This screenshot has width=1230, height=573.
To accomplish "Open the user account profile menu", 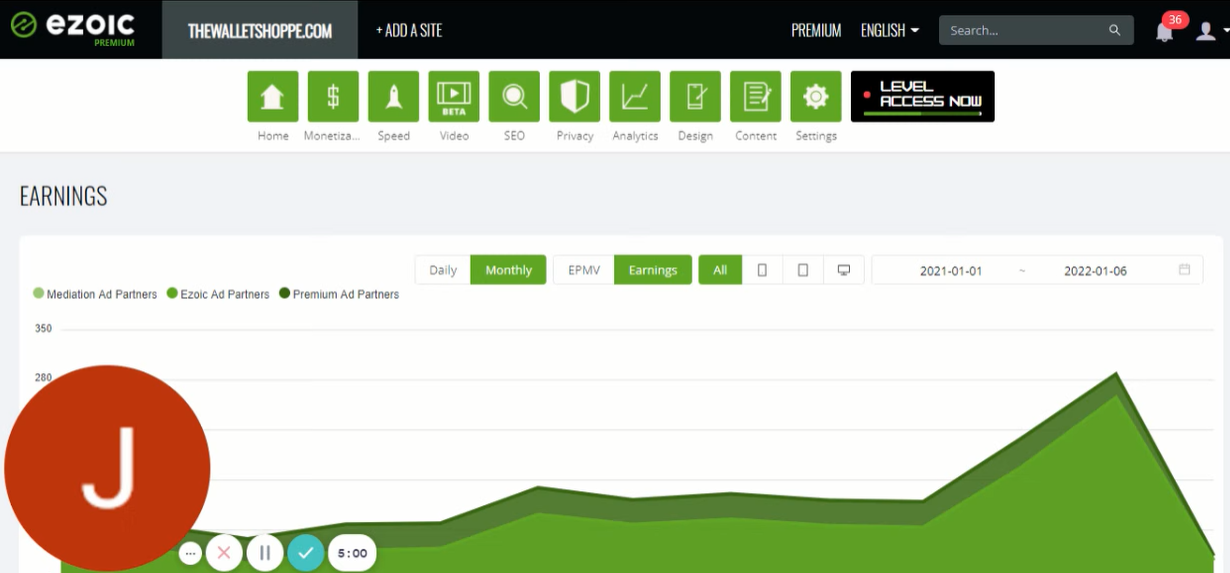I will (1211, 30).
